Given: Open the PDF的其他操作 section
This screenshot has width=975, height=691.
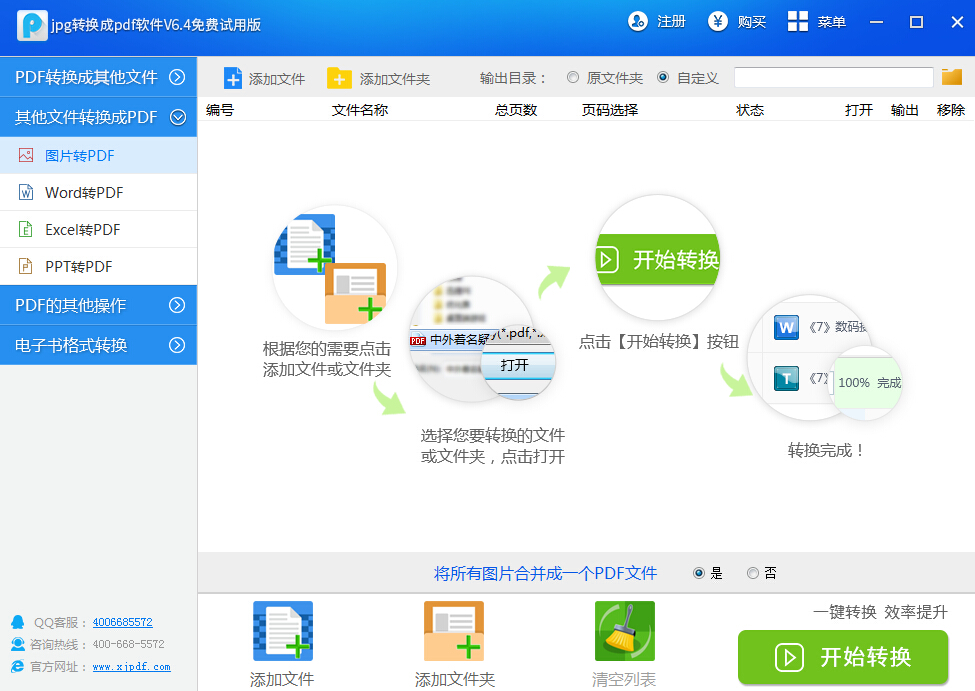Looking at the screenshot, I should point(97,304).
